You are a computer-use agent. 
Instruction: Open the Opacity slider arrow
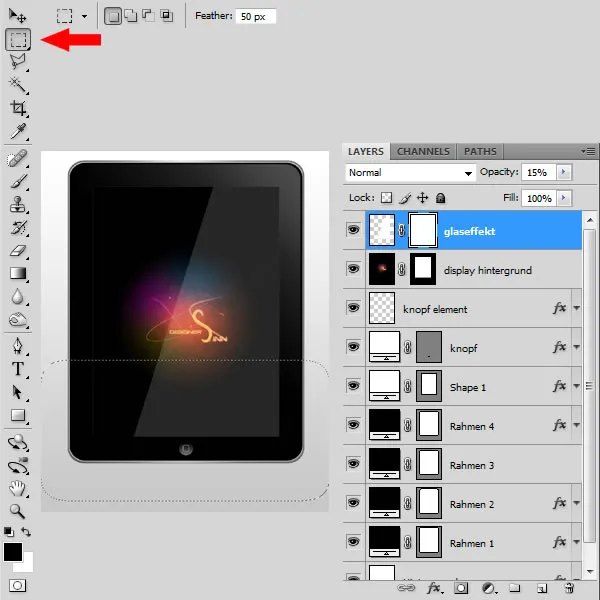point(563,172)
